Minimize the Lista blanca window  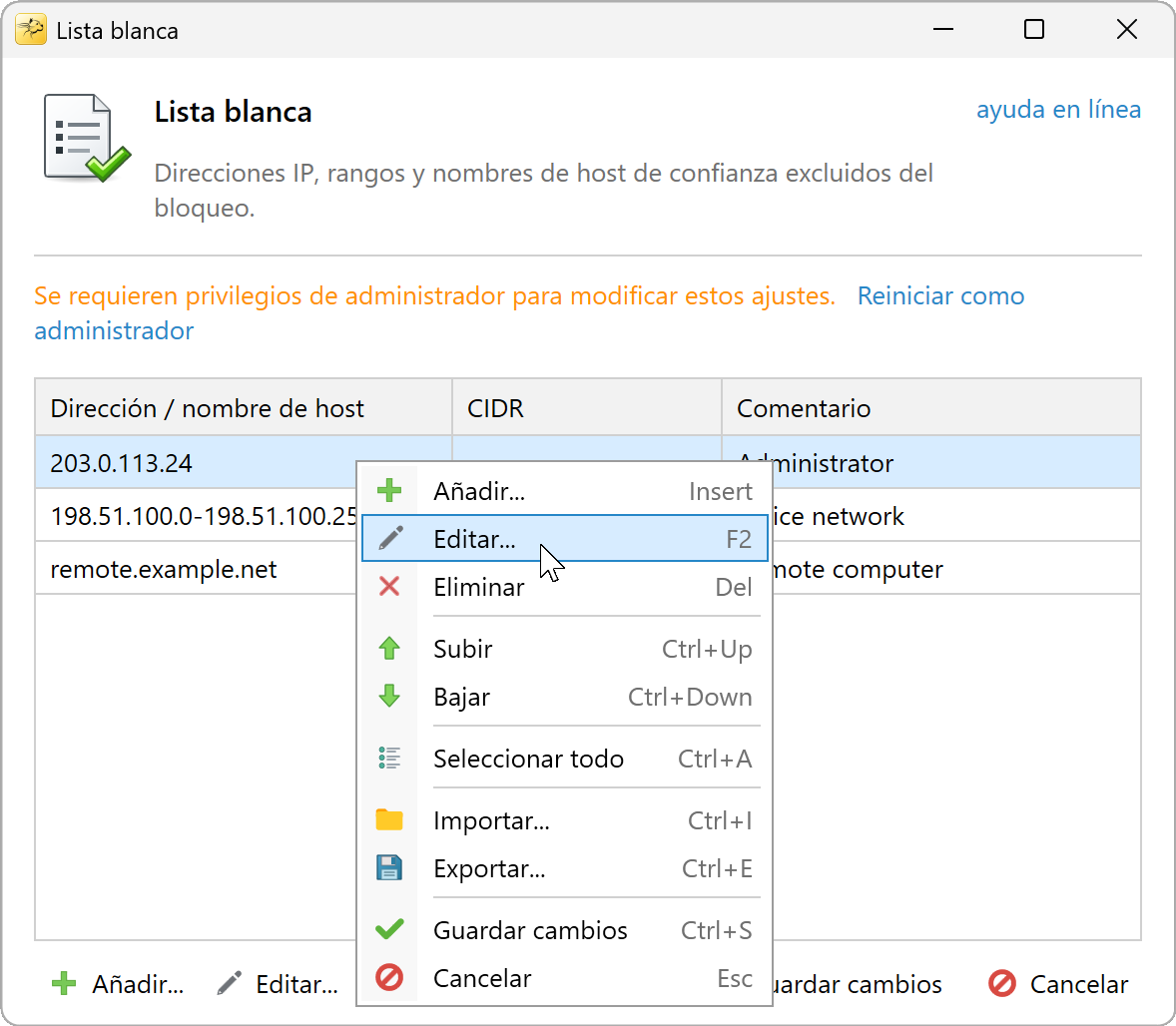(x=942, y=29)
